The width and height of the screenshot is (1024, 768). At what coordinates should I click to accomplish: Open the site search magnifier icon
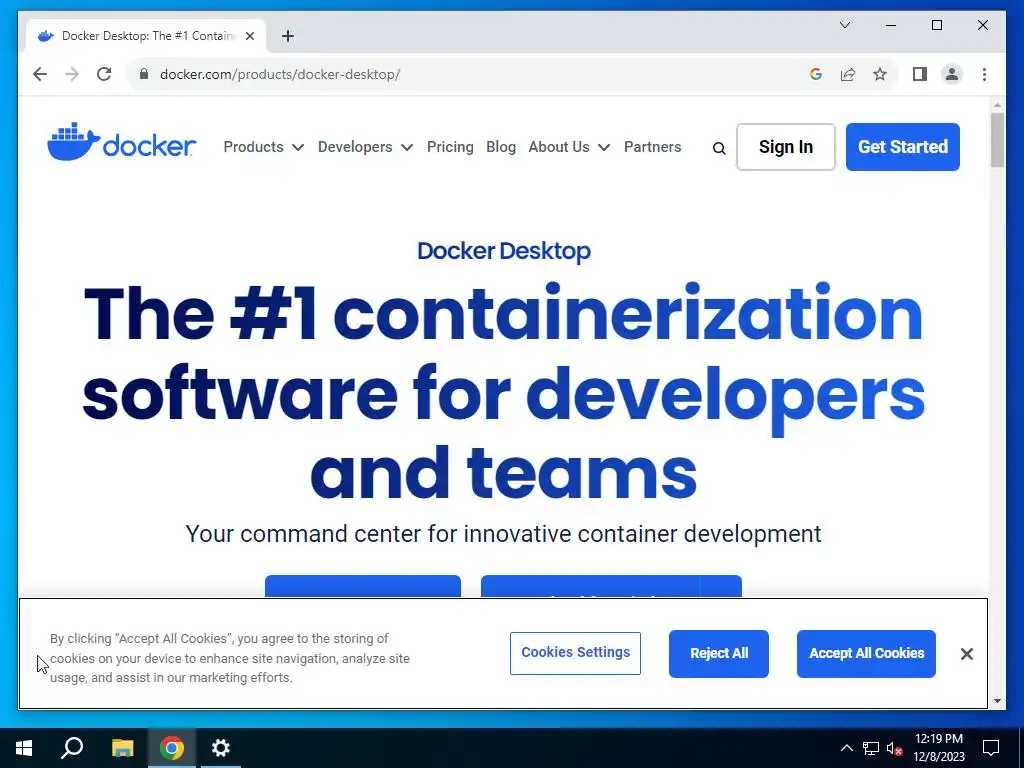pyautogui.click(x=719, y=148)
